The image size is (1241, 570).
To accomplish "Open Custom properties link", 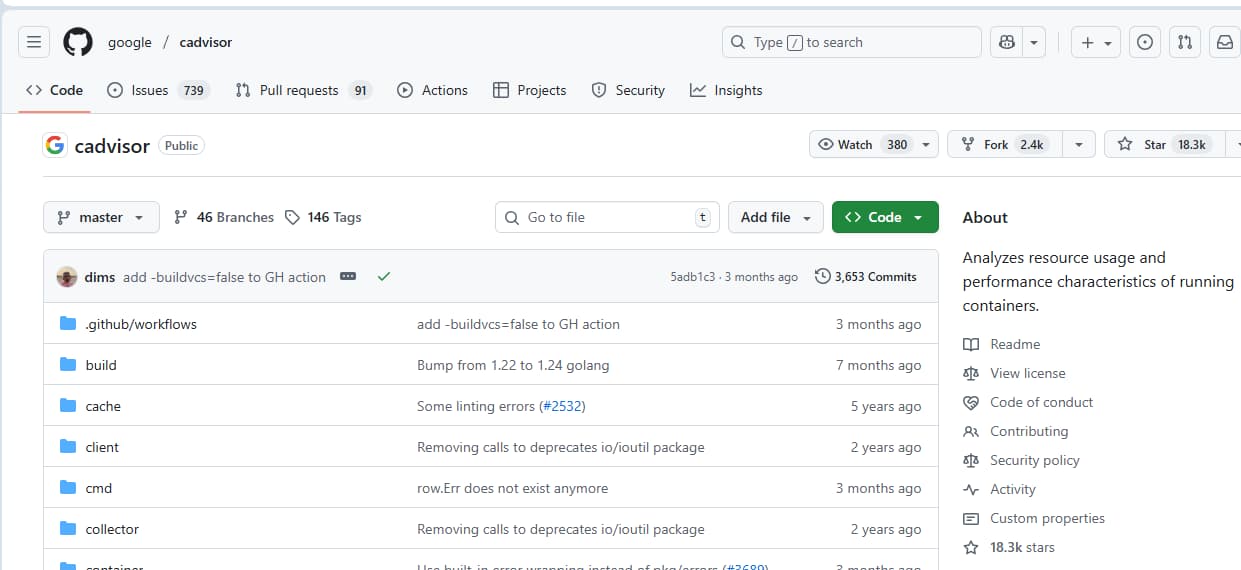I will (1035, 518).
